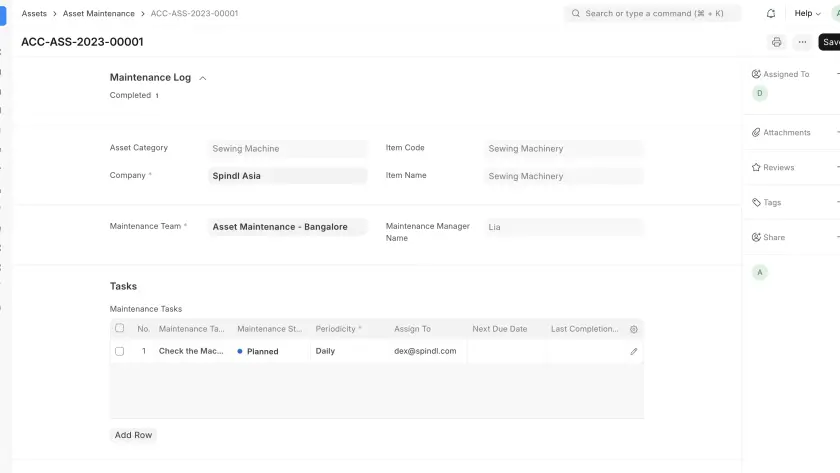Collapse the Maintenance Log section

click(x=203, y=78)
